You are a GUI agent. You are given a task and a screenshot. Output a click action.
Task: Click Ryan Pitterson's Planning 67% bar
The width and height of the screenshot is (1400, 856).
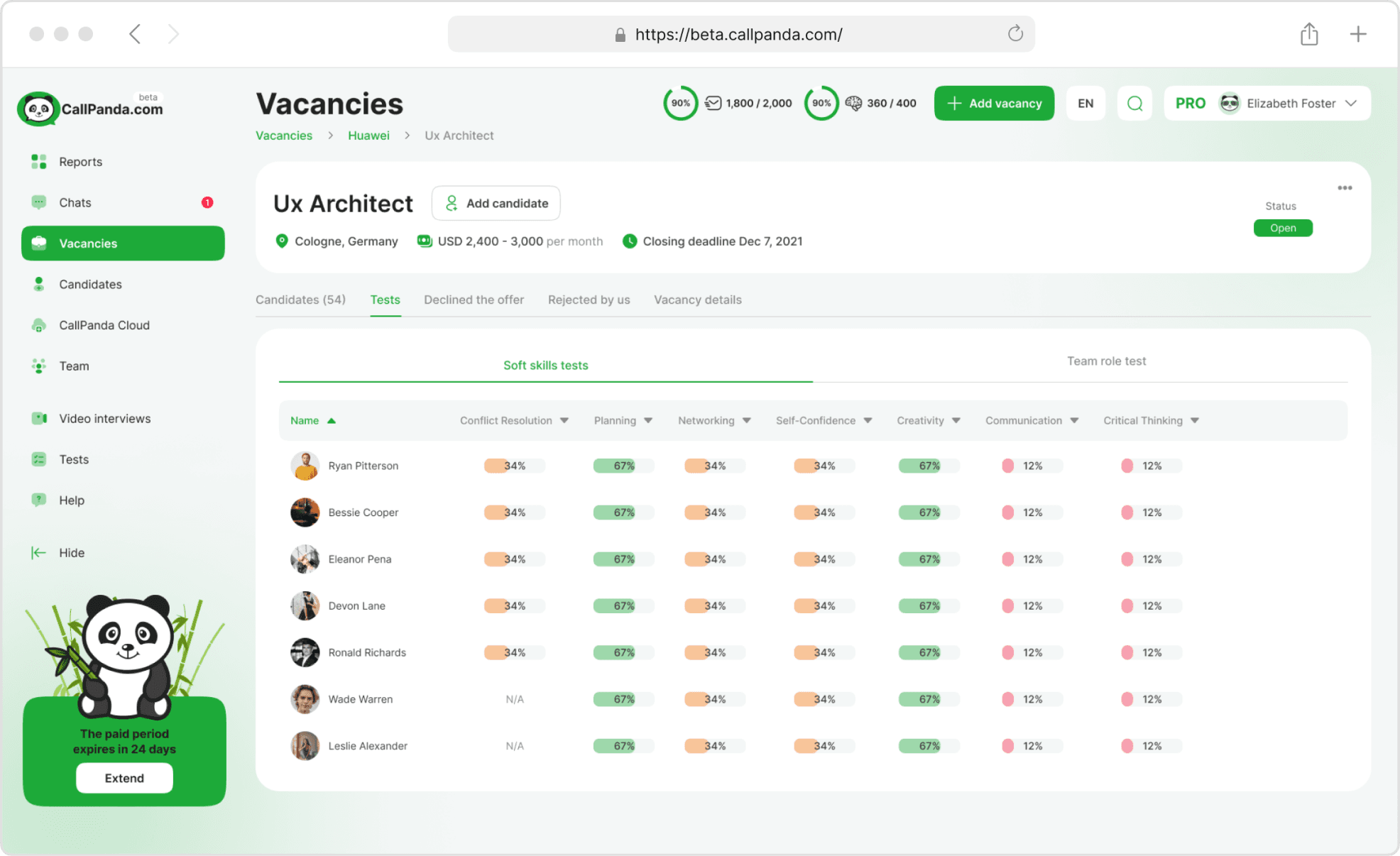[623, 466]
